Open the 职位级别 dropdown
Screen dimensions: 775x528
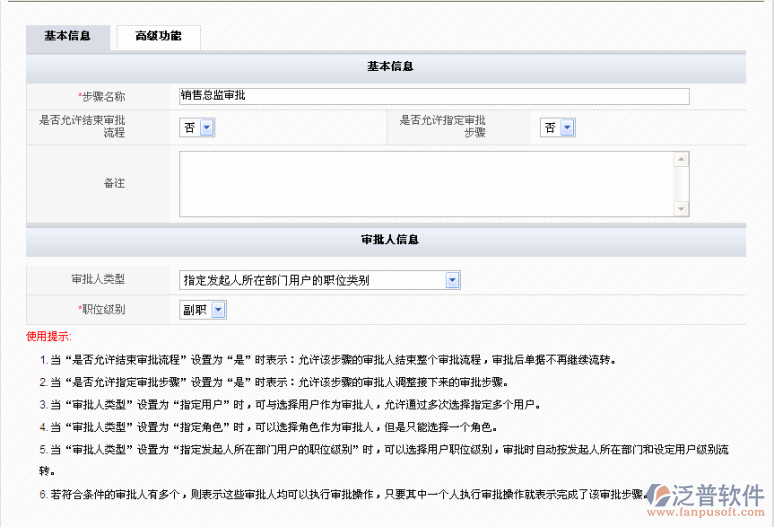click(203, 310)
